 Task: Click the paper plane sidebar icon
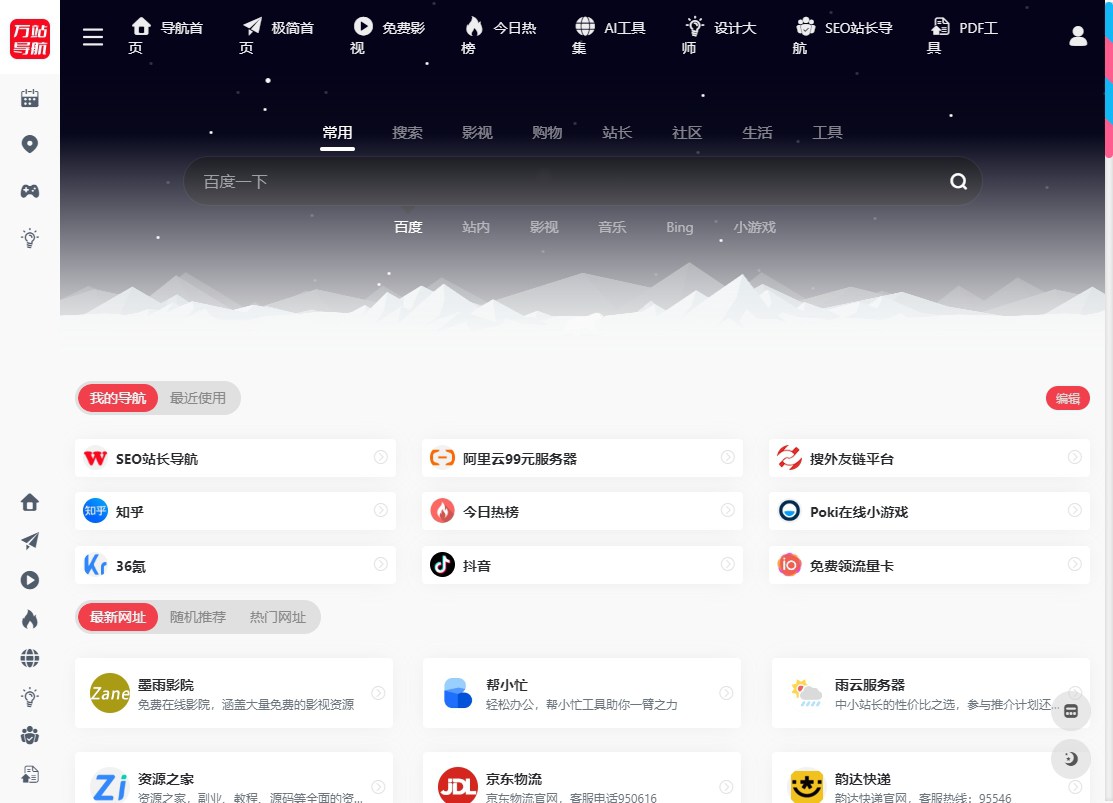point(30,541)
